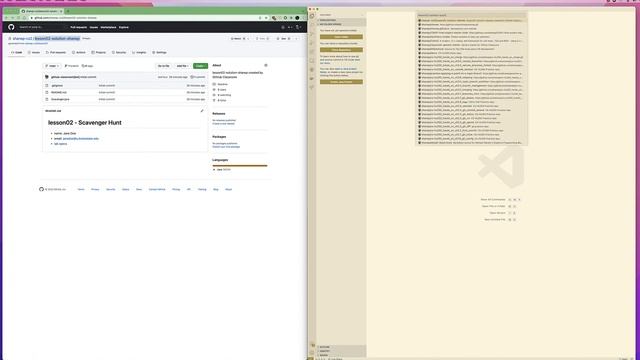Edit README with the pencil icon
The height and width of the screenshot is (360, 640).
coord(202,111)
